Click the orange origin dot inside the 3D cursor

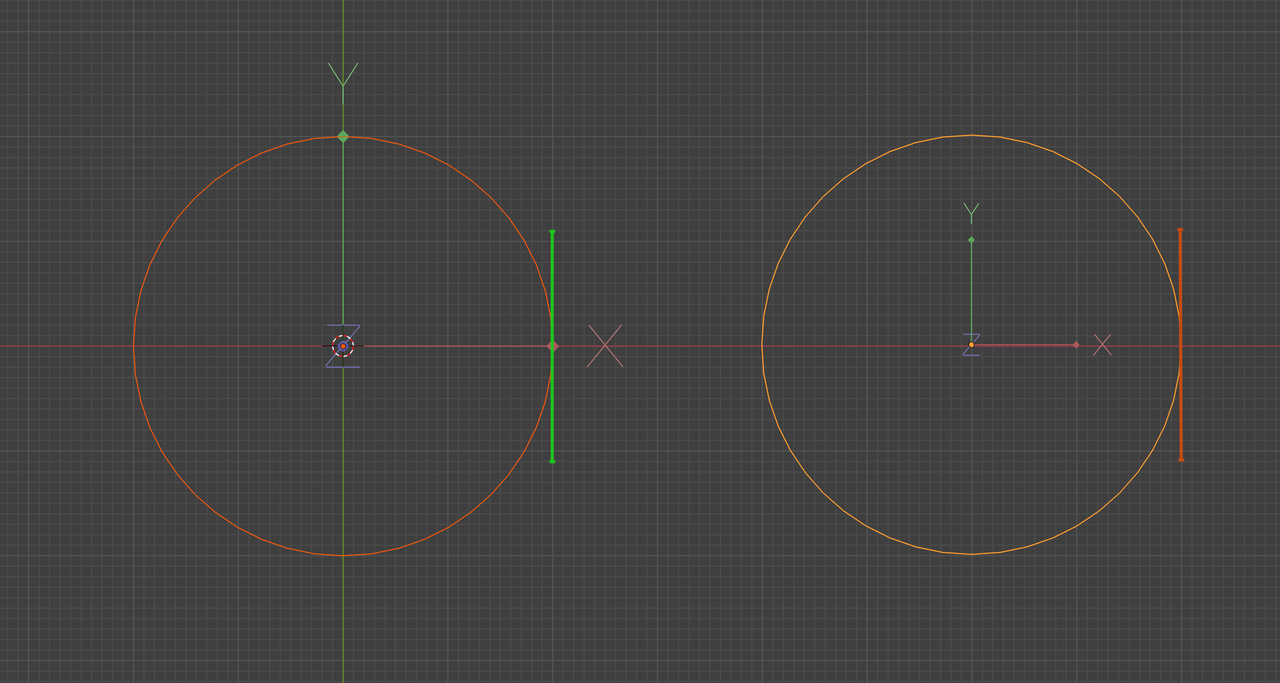343,346
